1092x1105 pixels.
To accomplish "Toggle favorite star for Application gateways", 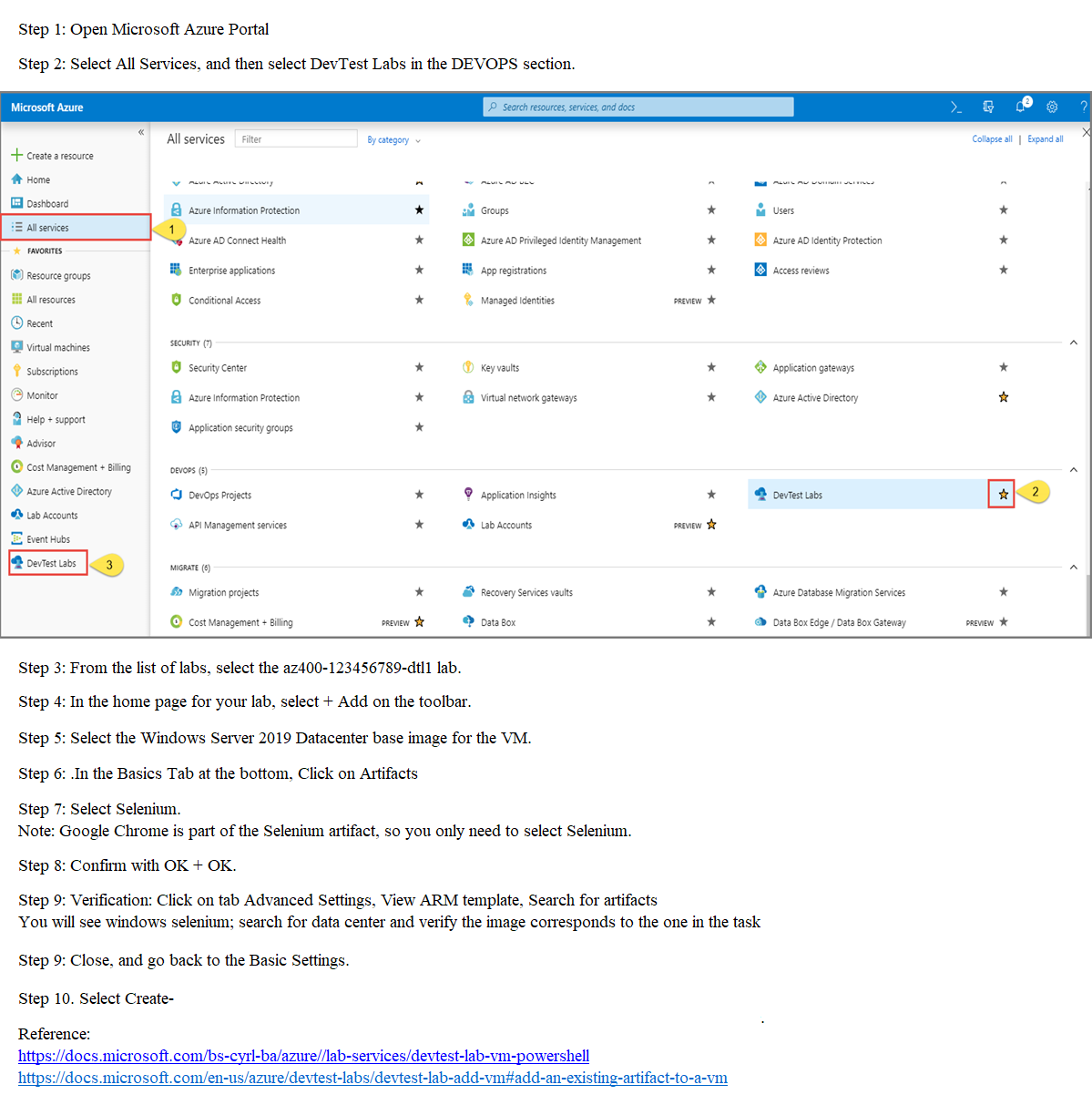I will click(x=1003, y=367).
